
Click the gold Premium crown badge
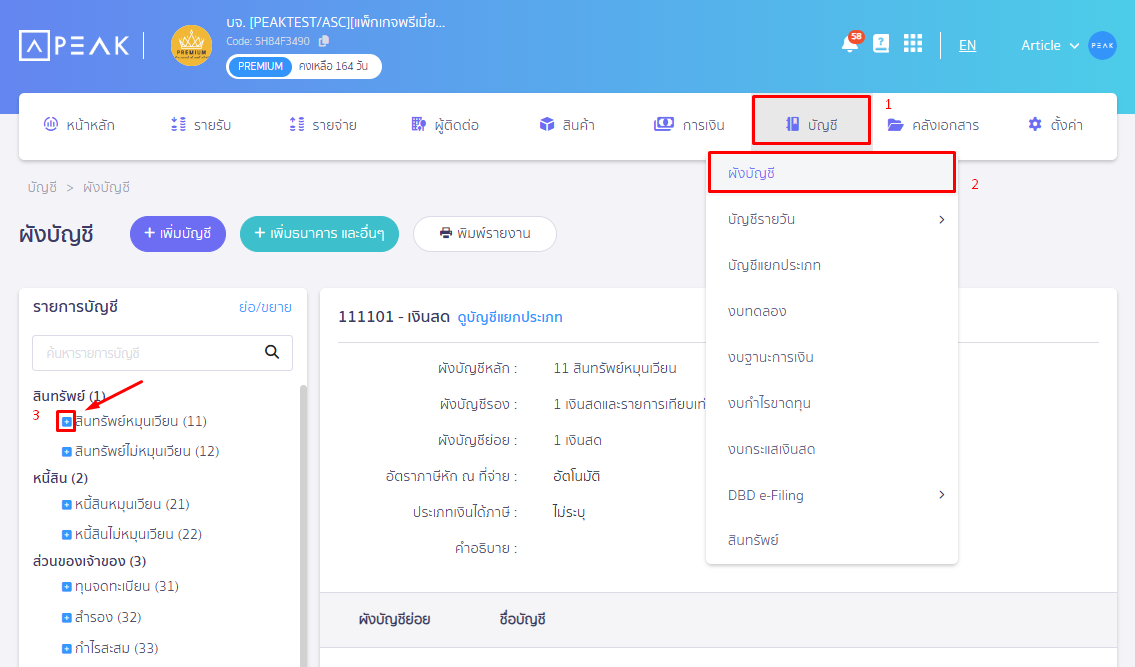pos(191,46)
